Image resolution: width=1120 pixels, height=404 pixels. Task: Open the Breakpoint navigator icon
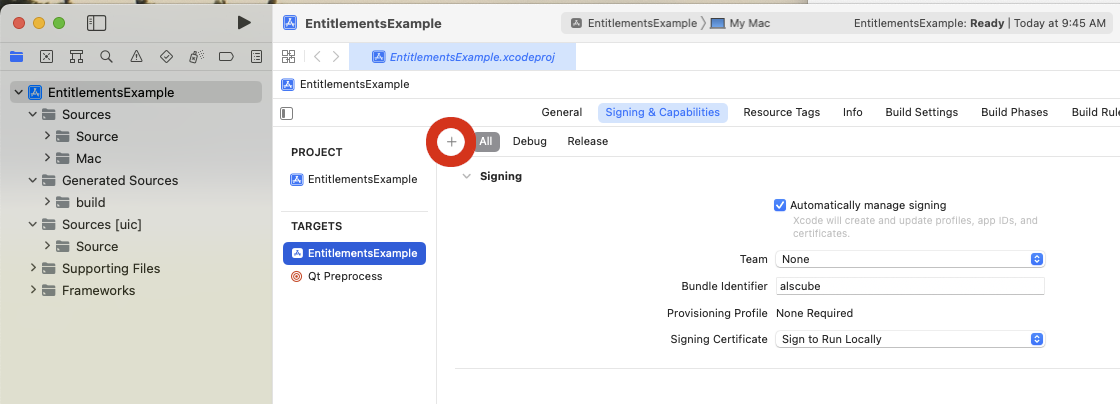tap(226, 56)
